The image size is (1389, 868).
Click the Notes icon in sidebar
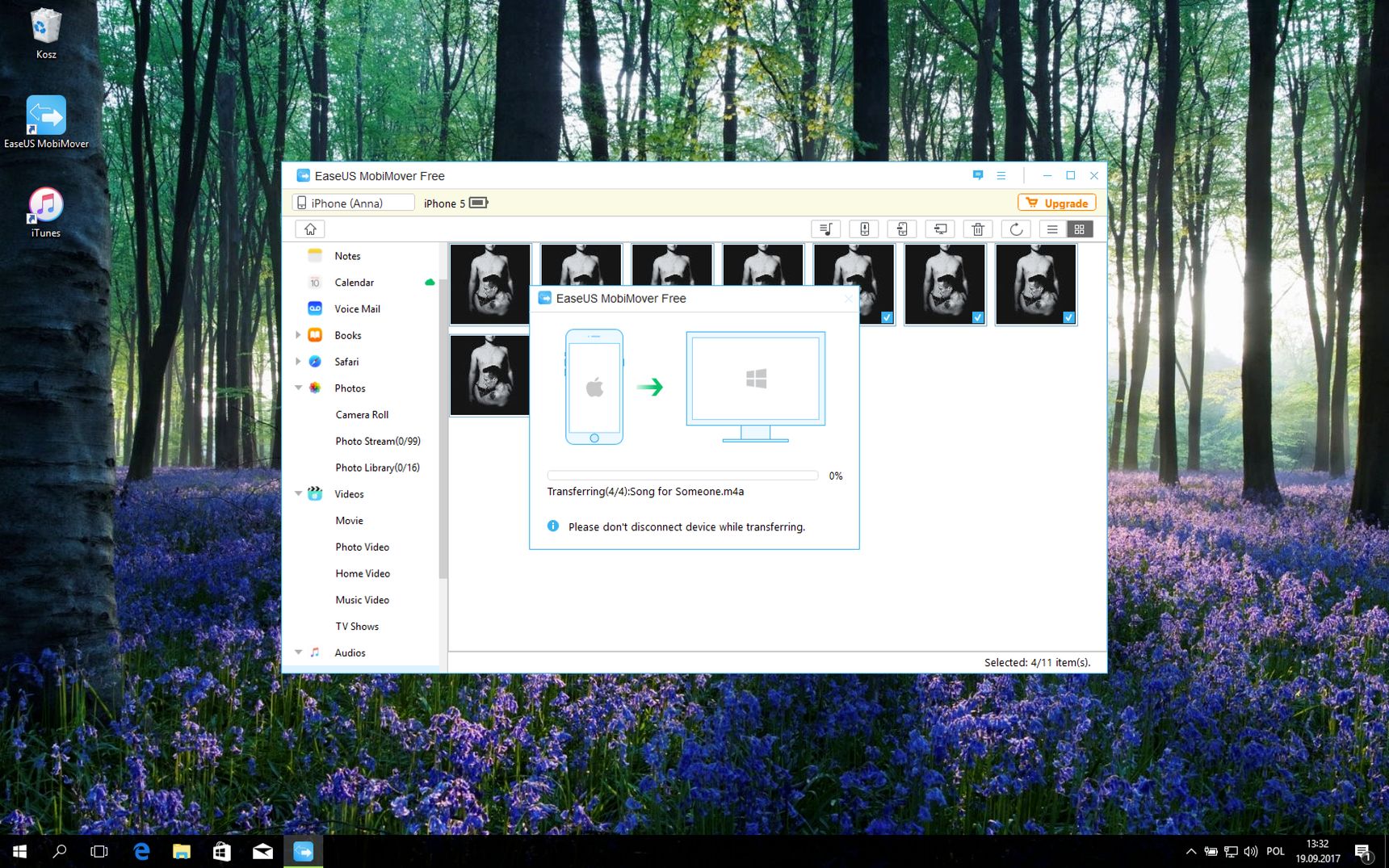[x=315, y=256]
